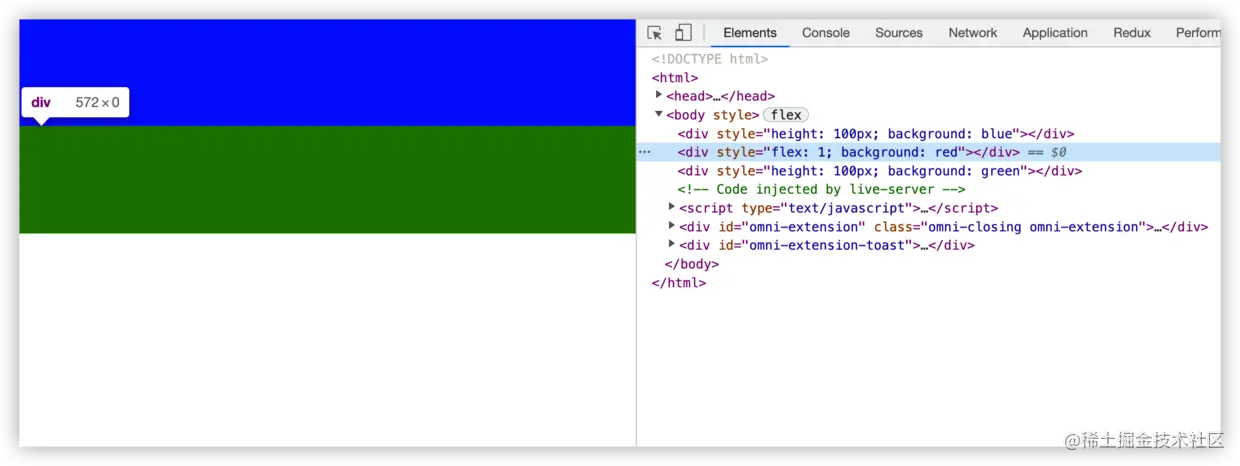Screen dimensions: 1240x466
Task: Click the green box in the page
Action: click(x=327, y=180)
